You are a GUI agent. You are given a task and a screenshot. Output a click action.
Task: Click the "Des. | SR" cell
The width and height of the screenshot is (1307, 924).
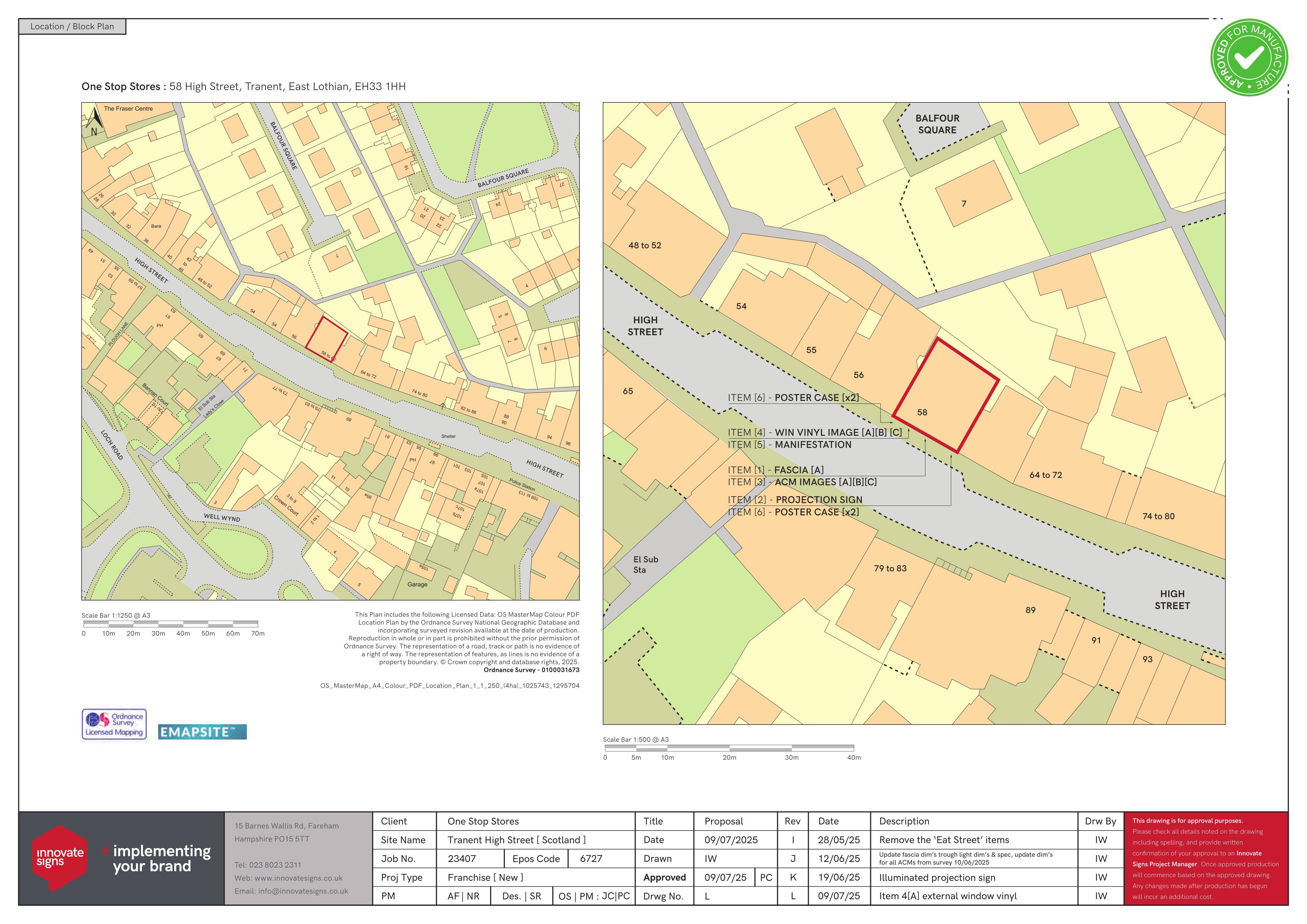(x=521, y=896)
